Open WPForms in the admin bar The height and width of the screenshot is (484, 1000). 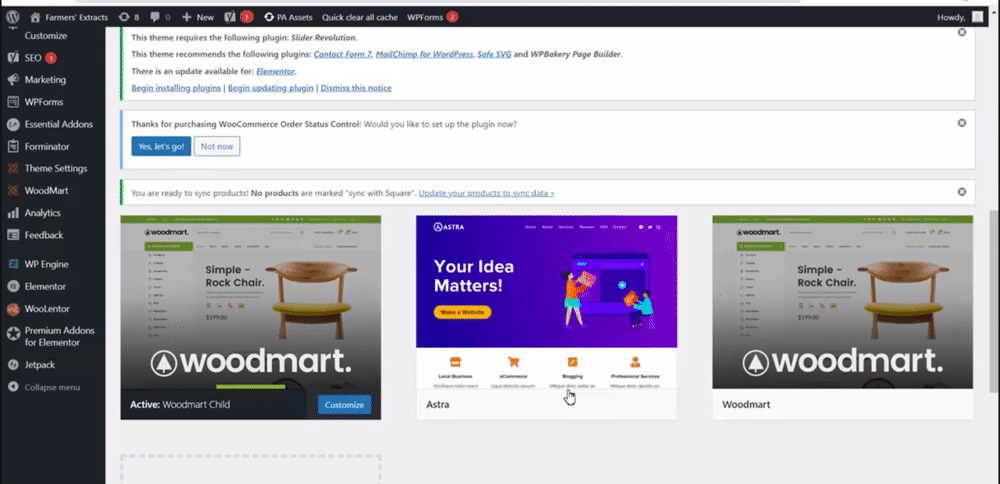tap(432, 17)
